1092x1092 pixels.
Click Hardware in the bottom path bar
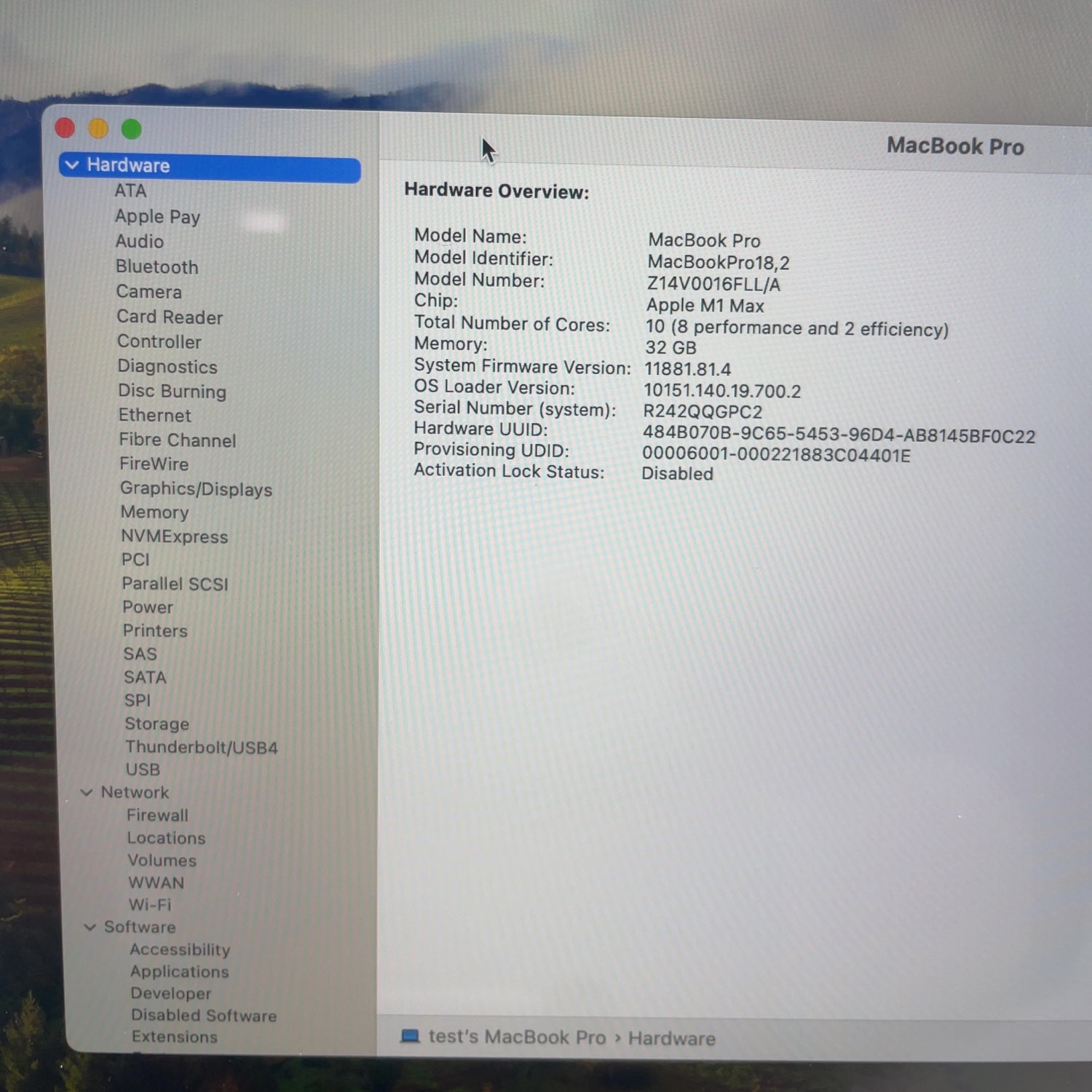(671, 1038)
